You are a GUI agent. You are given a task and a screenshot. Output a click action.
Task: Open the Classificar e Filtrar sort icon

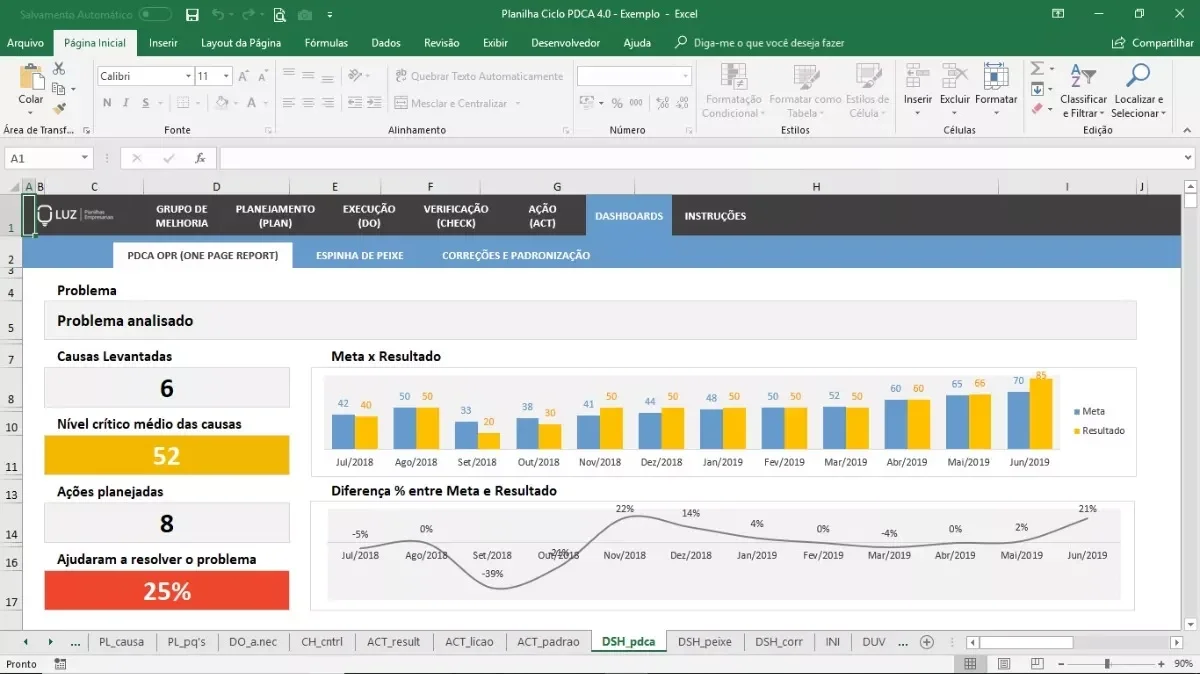click(x=1082, y=76)
